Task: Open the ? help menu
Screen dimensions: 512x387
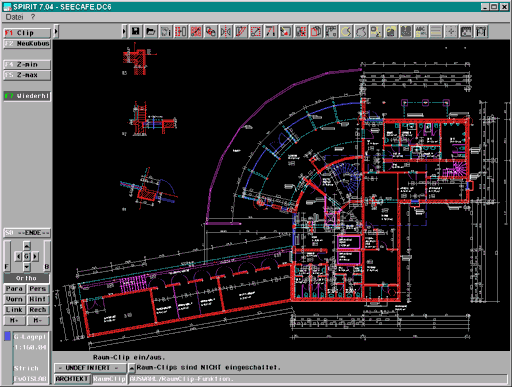Action: (x=33, y=17)
